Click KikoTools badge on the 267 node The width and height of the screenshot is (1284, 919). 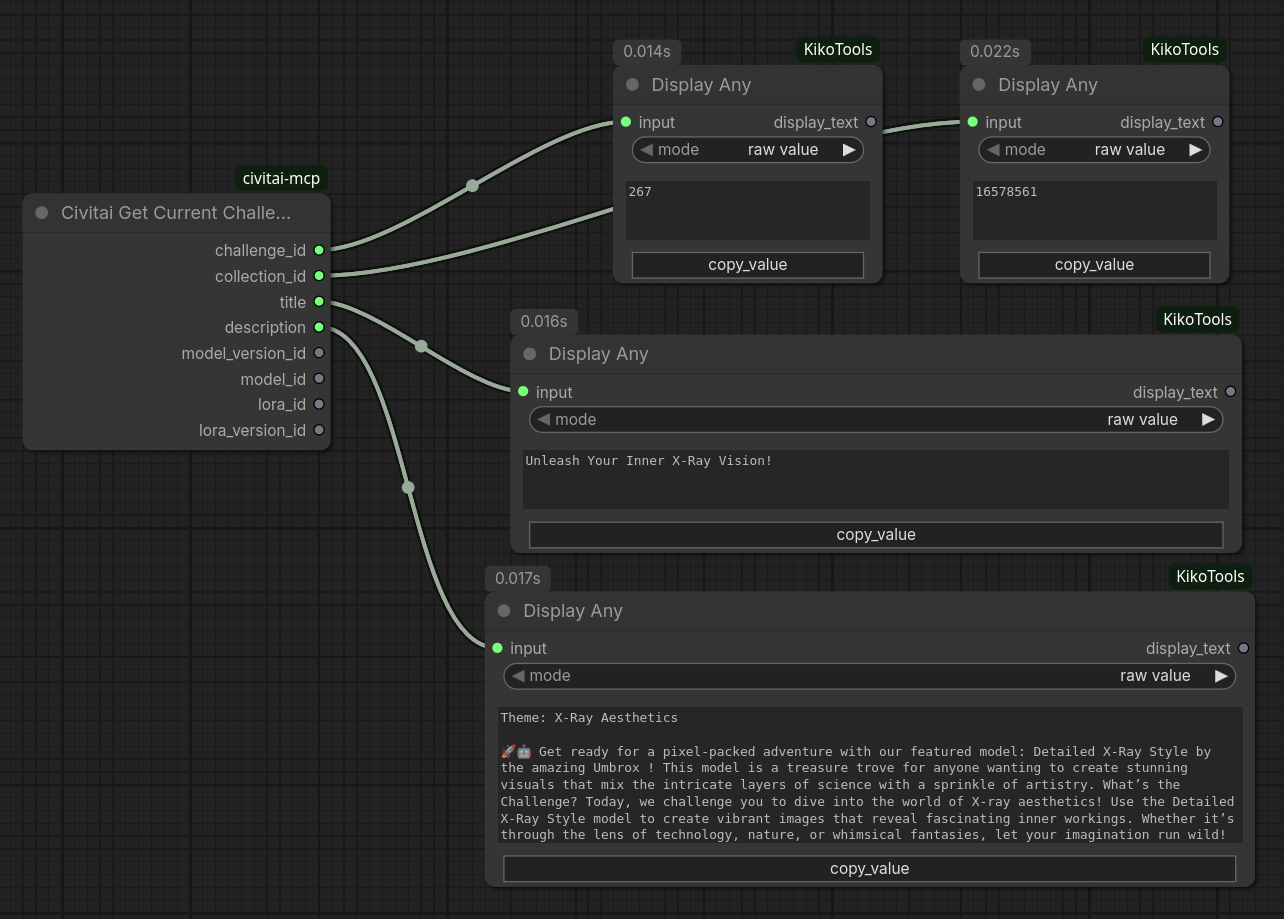[838, 49]
